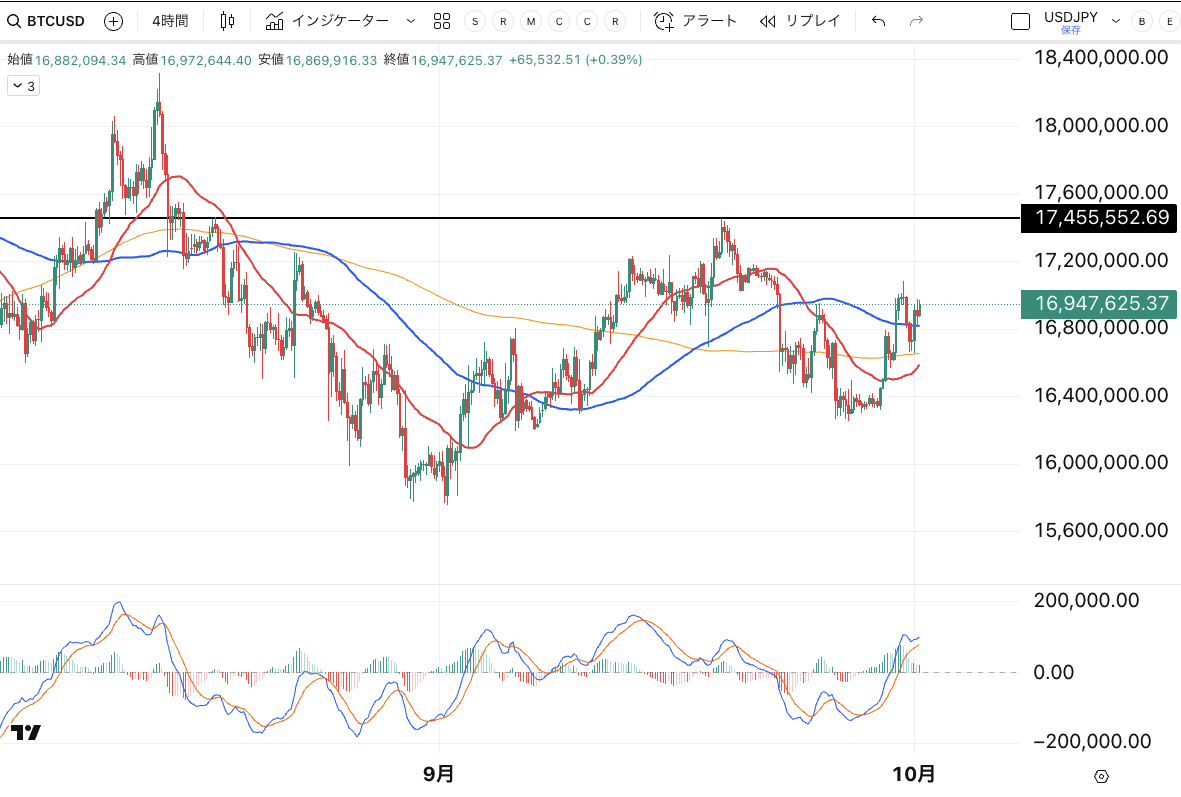
Task: Start bar replay with リプレイ
Action: [799, 20]
